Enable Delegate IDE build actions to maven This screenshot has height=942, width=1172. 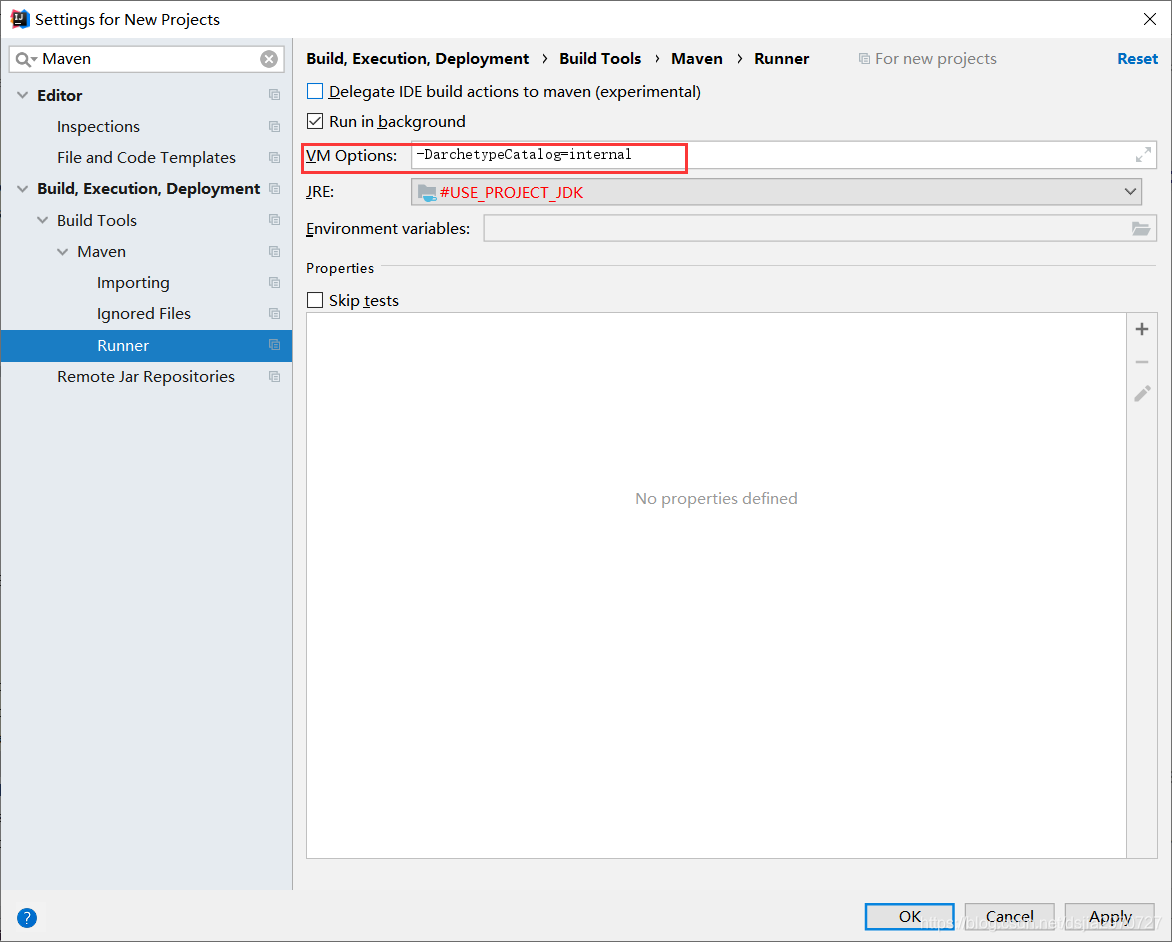coord(315,91)
